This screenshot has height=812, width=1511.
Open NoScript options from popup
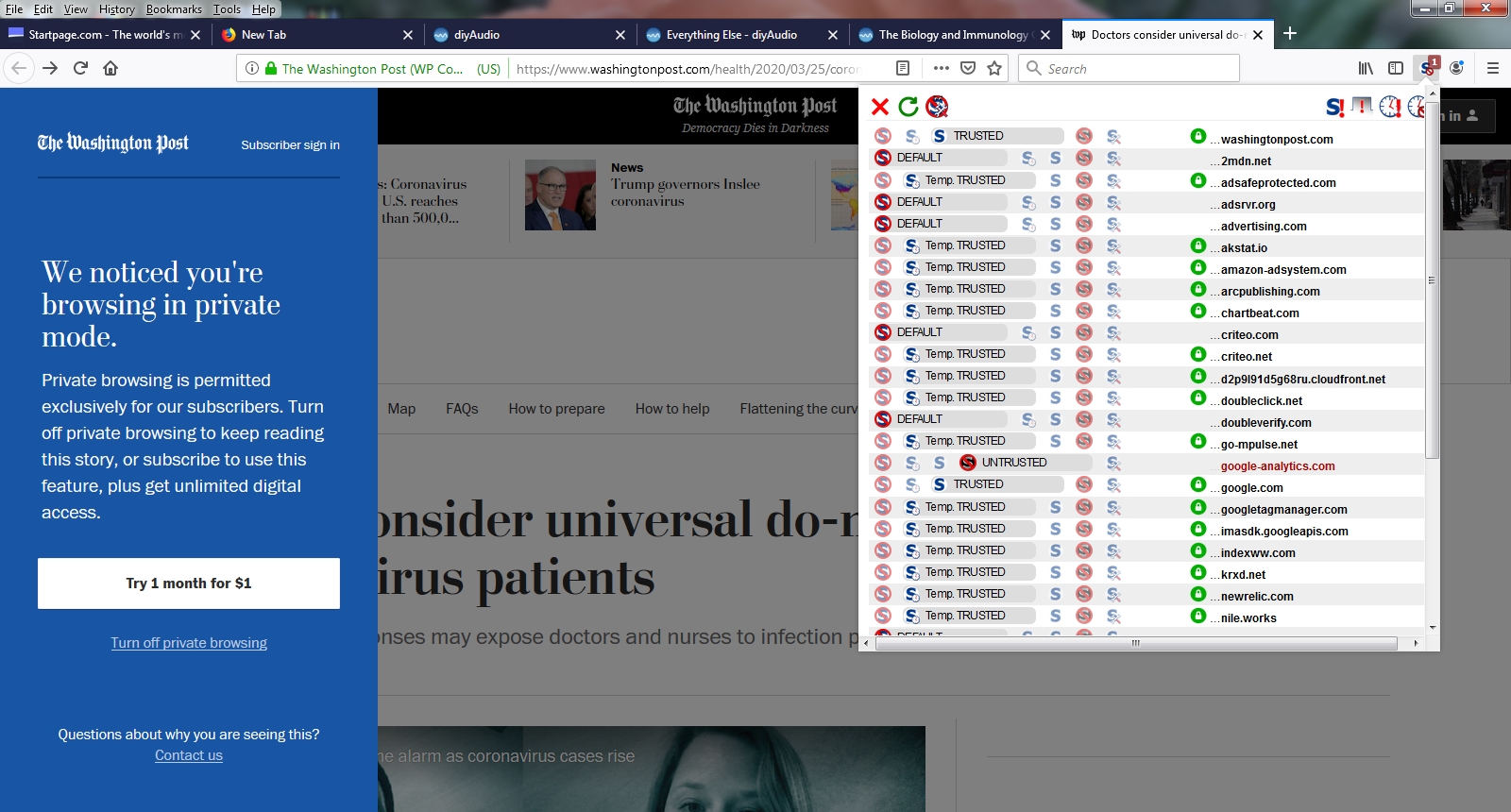[x=937, y=107]
